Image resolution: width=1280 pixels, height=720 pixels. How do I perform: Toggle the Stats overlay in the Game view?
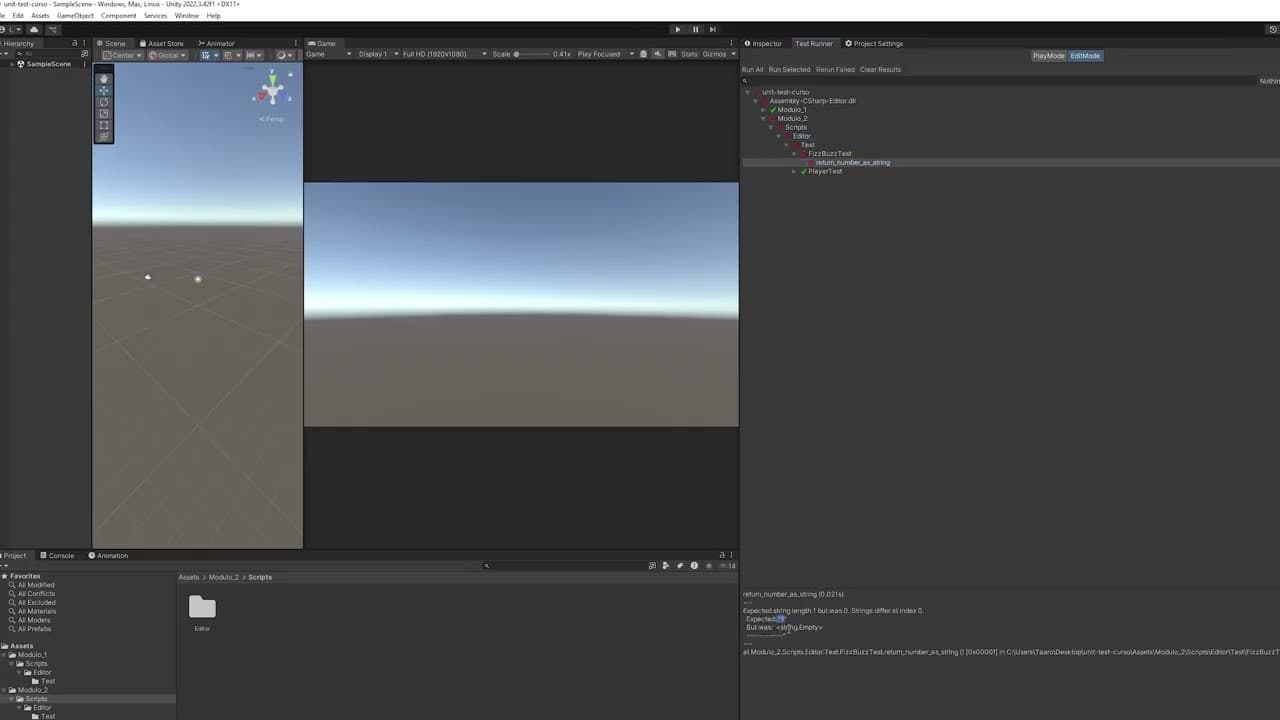click(689, 54)
